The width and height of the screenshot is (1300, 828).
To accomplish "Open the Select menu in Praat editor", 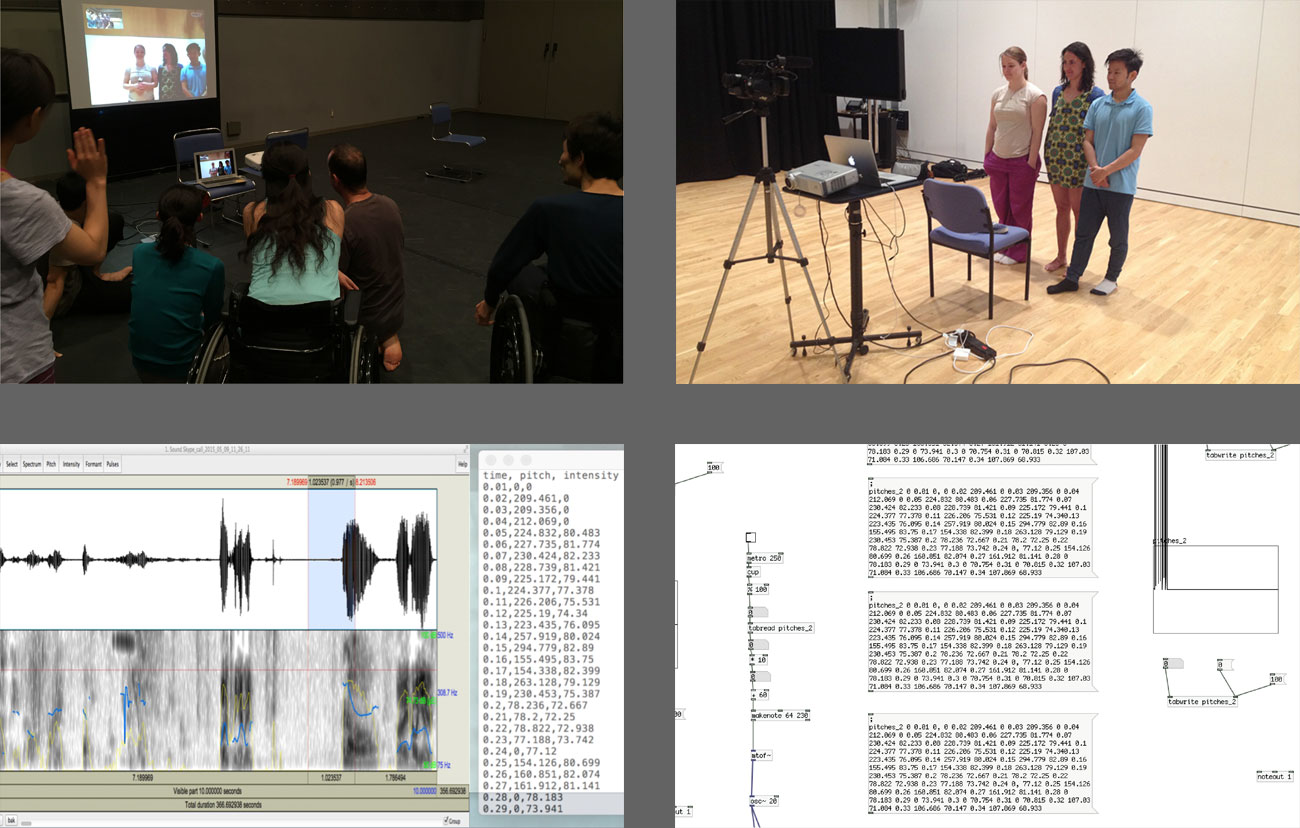I will [12, 464].
